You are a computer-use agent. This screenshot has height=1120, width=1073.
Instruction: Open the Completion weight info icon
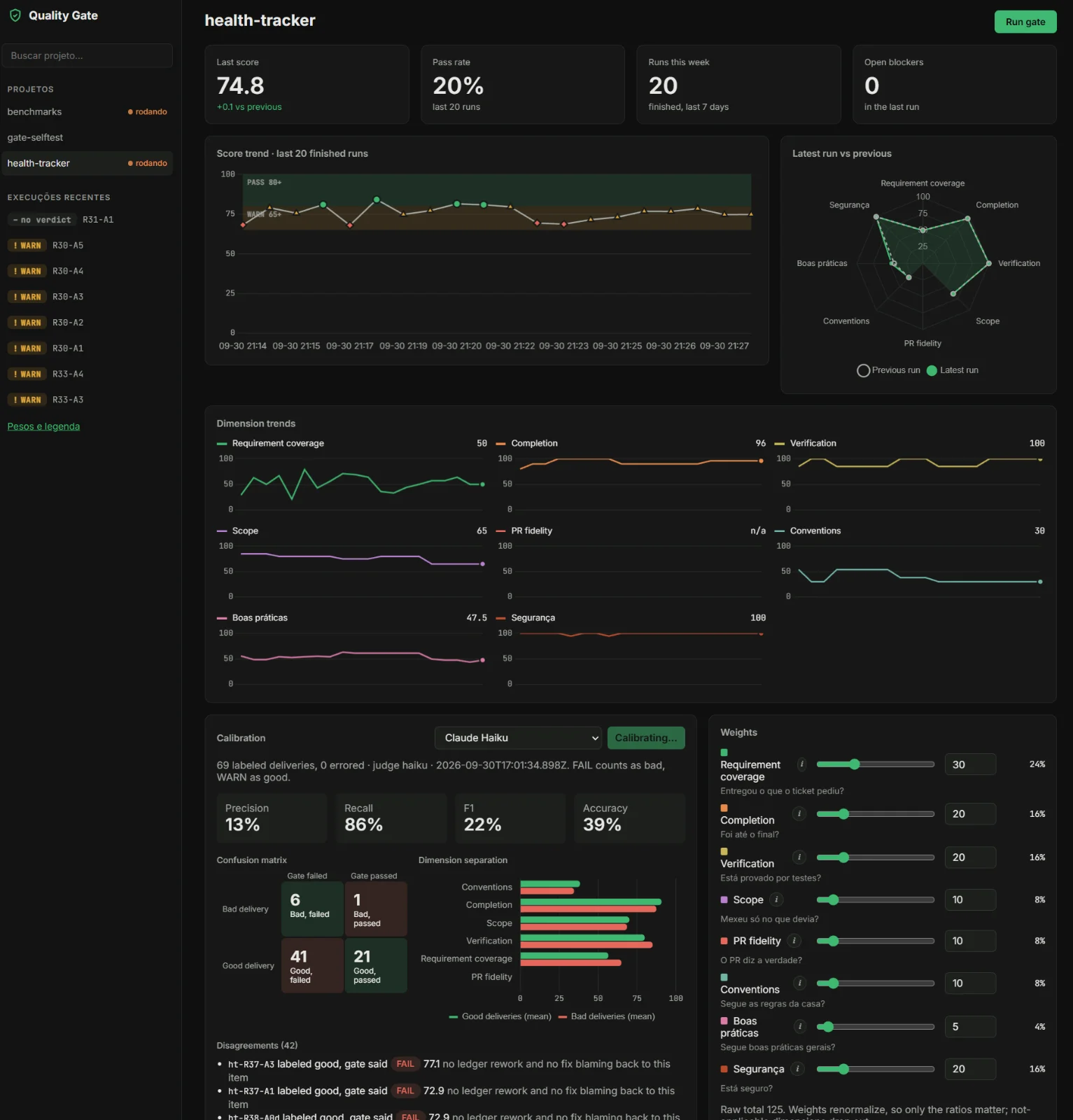click(x=799, y=813)
